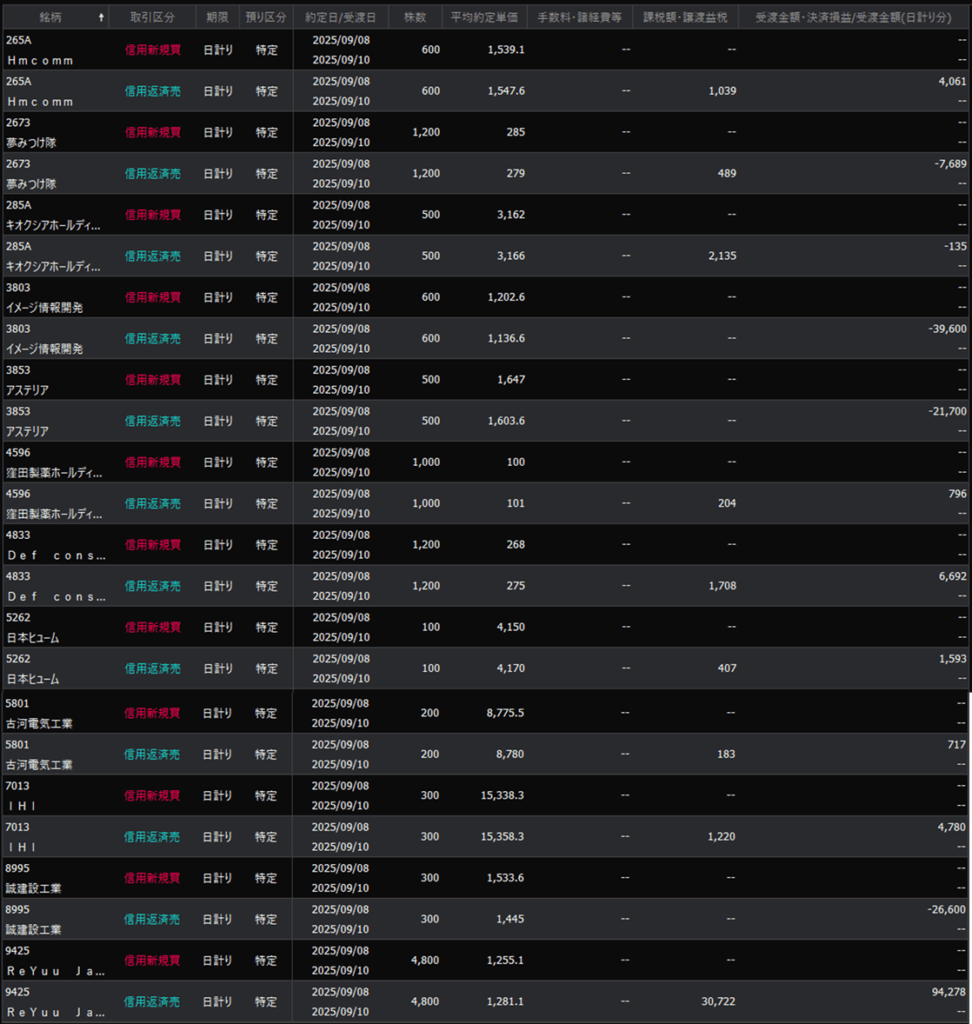Select the 信用新規買 label in Hmcomm row
The height and width of the screenshot is (1024, 972).
(x=152, y=50)
